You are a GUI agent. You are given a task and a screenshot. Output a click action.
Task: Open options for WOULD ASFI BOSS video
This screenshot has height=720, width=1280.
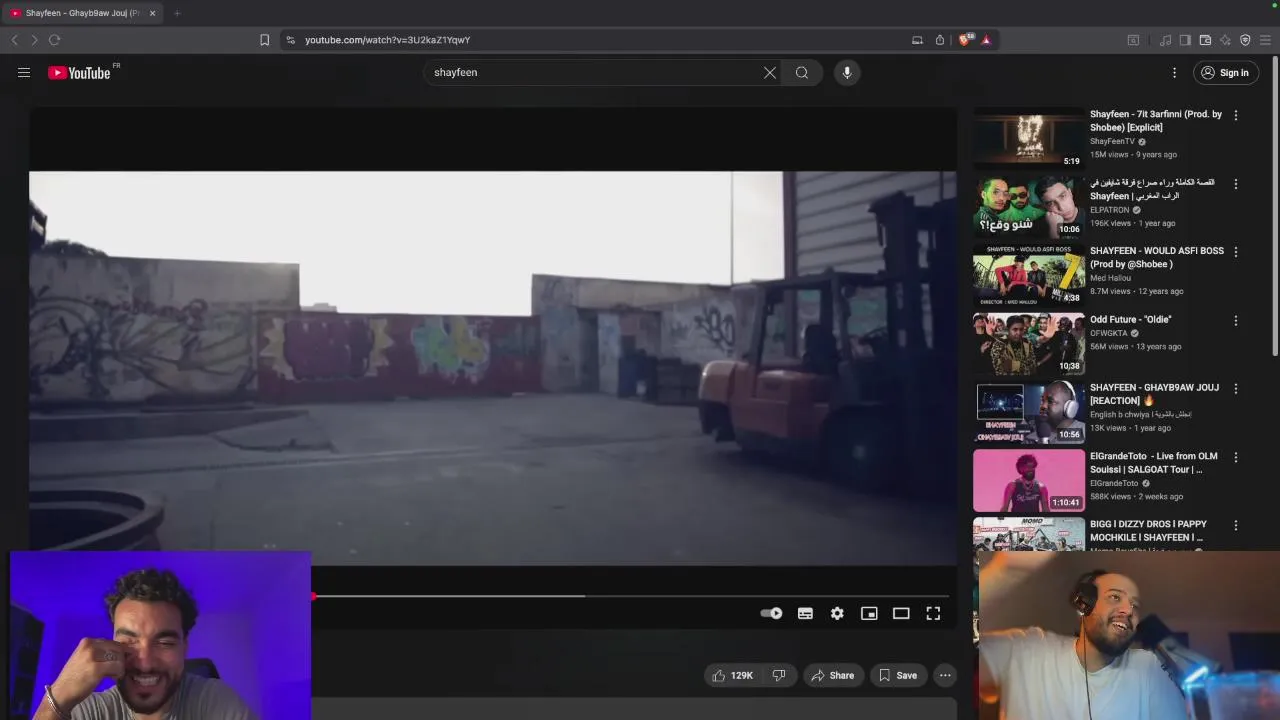1236,252
